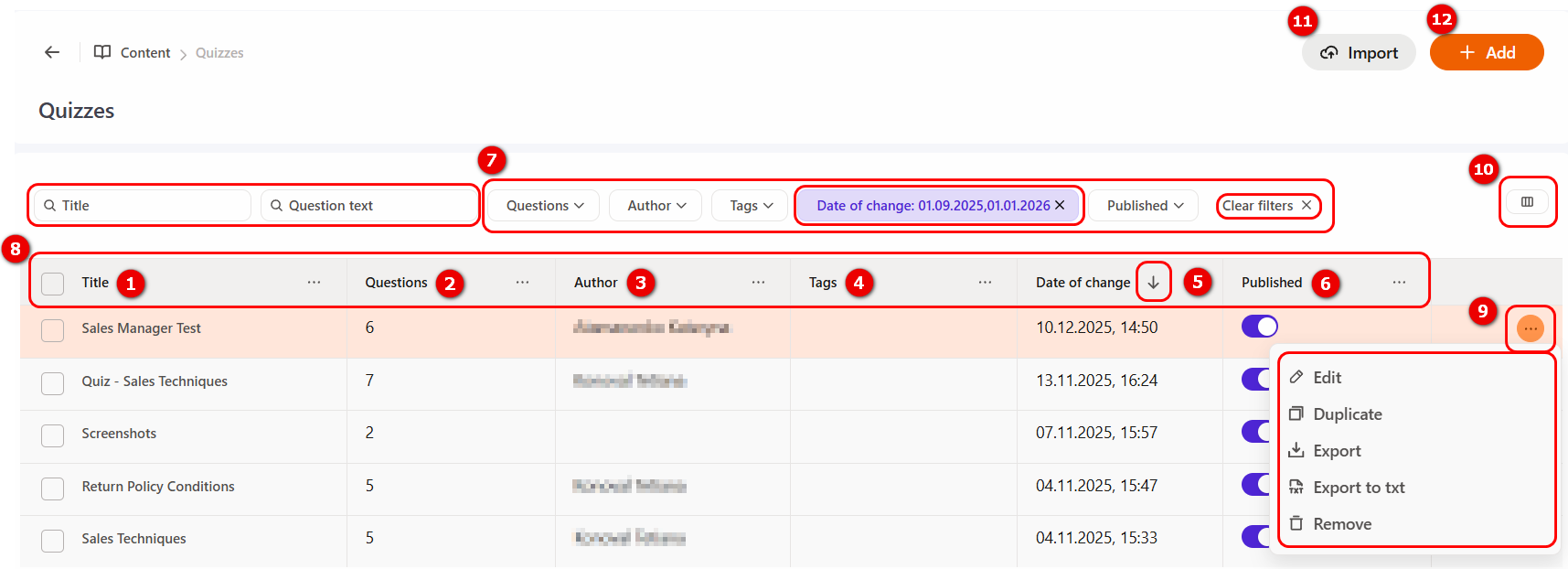Toggle the select-all checkbox in header
1568x569 pixels.
tap(53, 284)
